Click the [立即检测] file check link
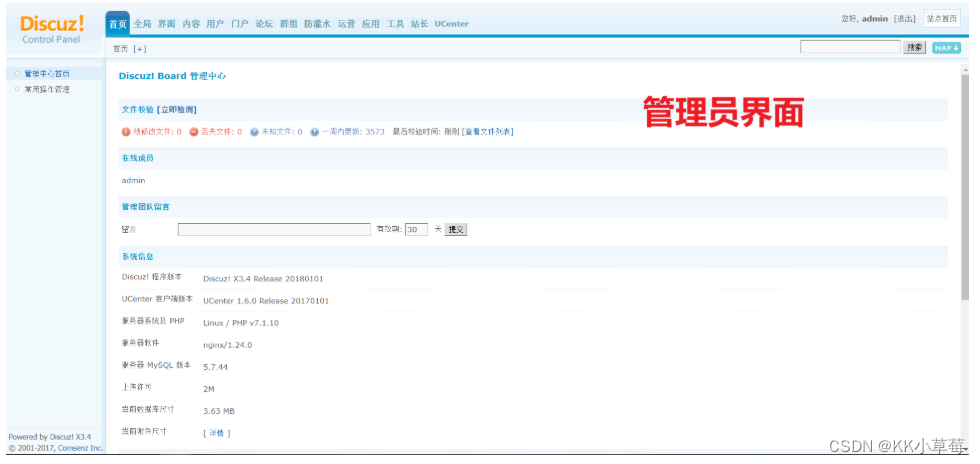Image resolution: width=980 pixels, height=464 pixels. tap(177, 109)
